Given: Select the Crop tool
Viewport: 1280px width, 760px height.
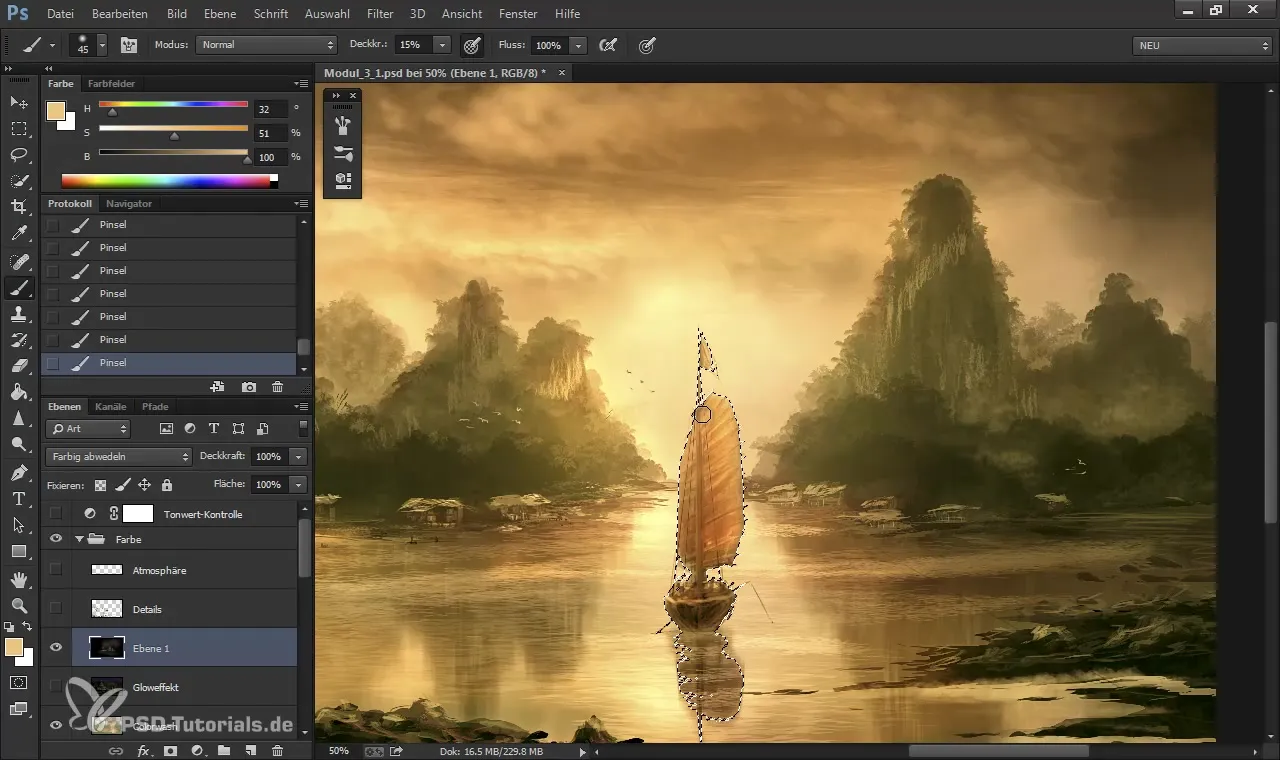Looking at the screenshot, I should (x=19, y=207).
